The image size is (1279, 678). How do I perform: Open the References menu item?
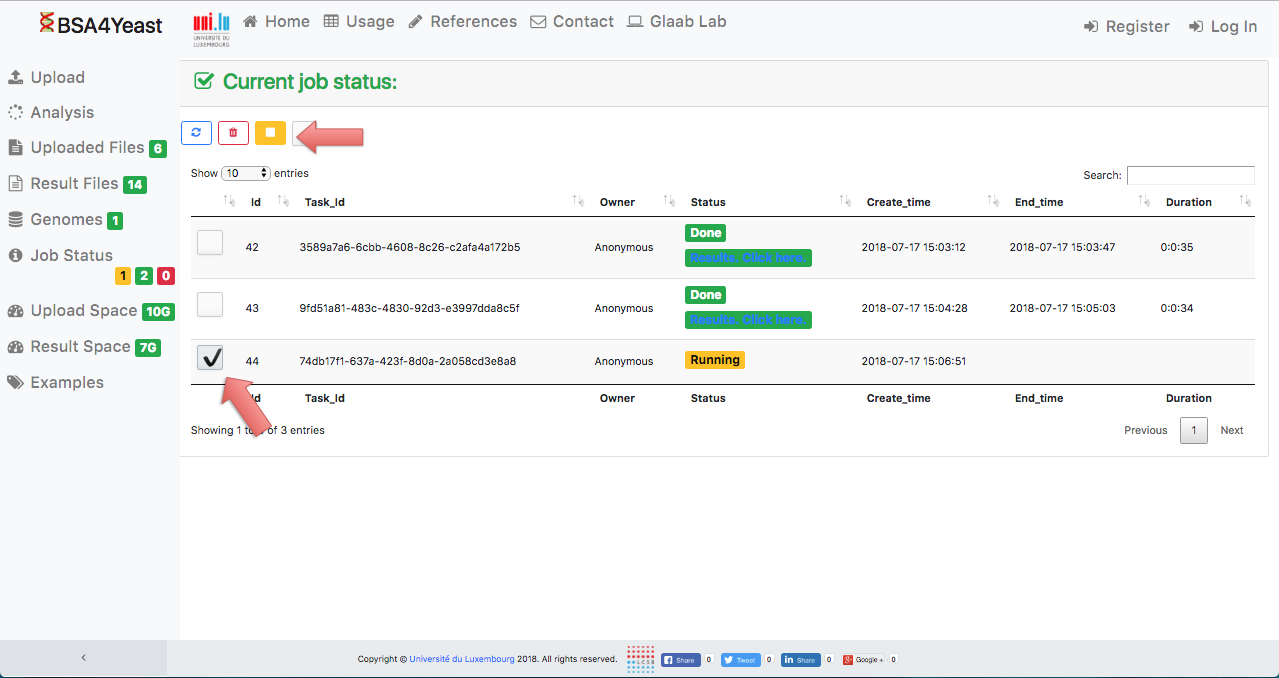point(462,22)
